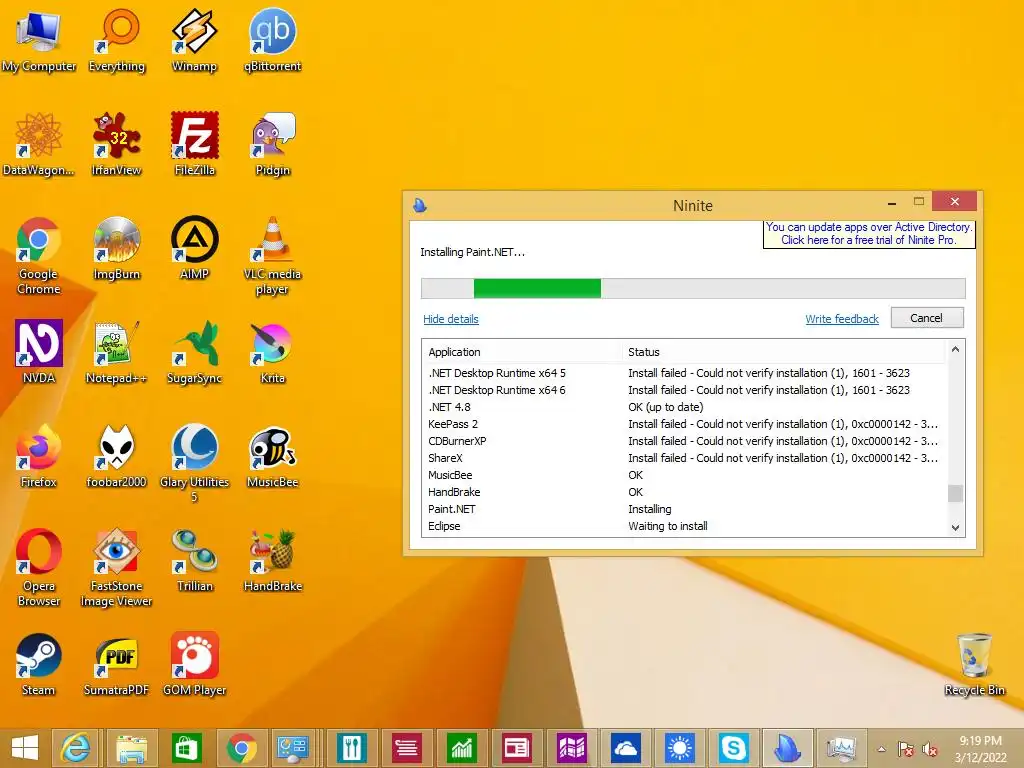Open File Explorer from the taskbar
This screenshot has width=1024, height=768.
click(x=132, y=748)
